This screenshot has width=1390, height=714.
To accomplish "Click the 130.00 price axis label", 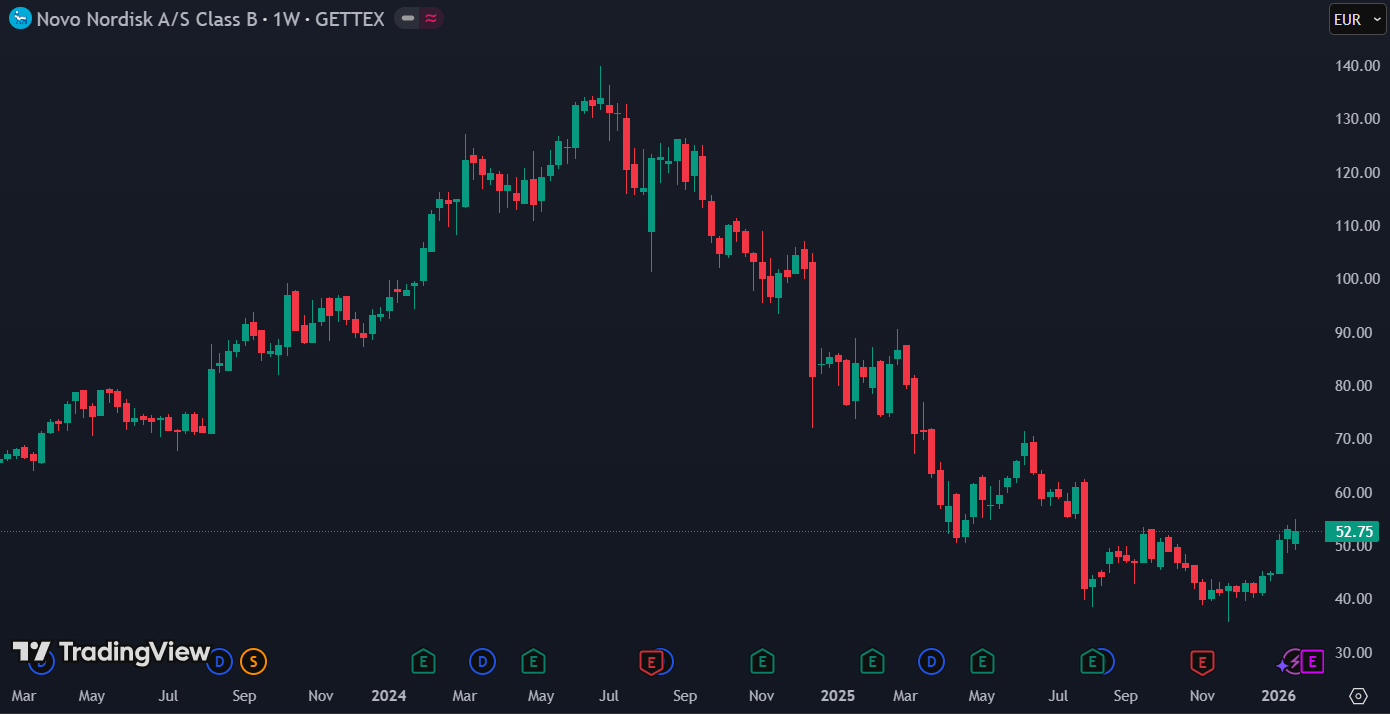I will pos(1358,119).
